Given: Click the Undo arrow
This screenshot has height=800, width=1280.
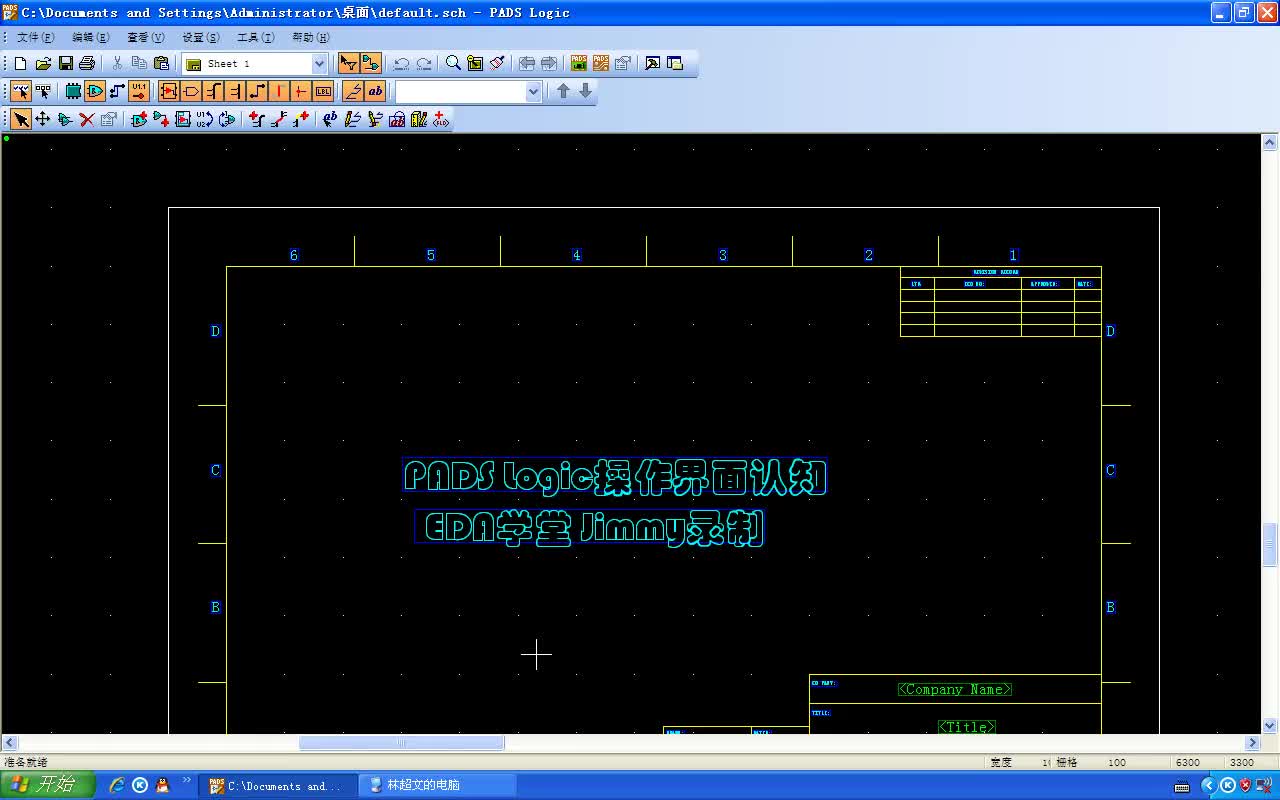Looking at the screenshot, I should point(401,63).
